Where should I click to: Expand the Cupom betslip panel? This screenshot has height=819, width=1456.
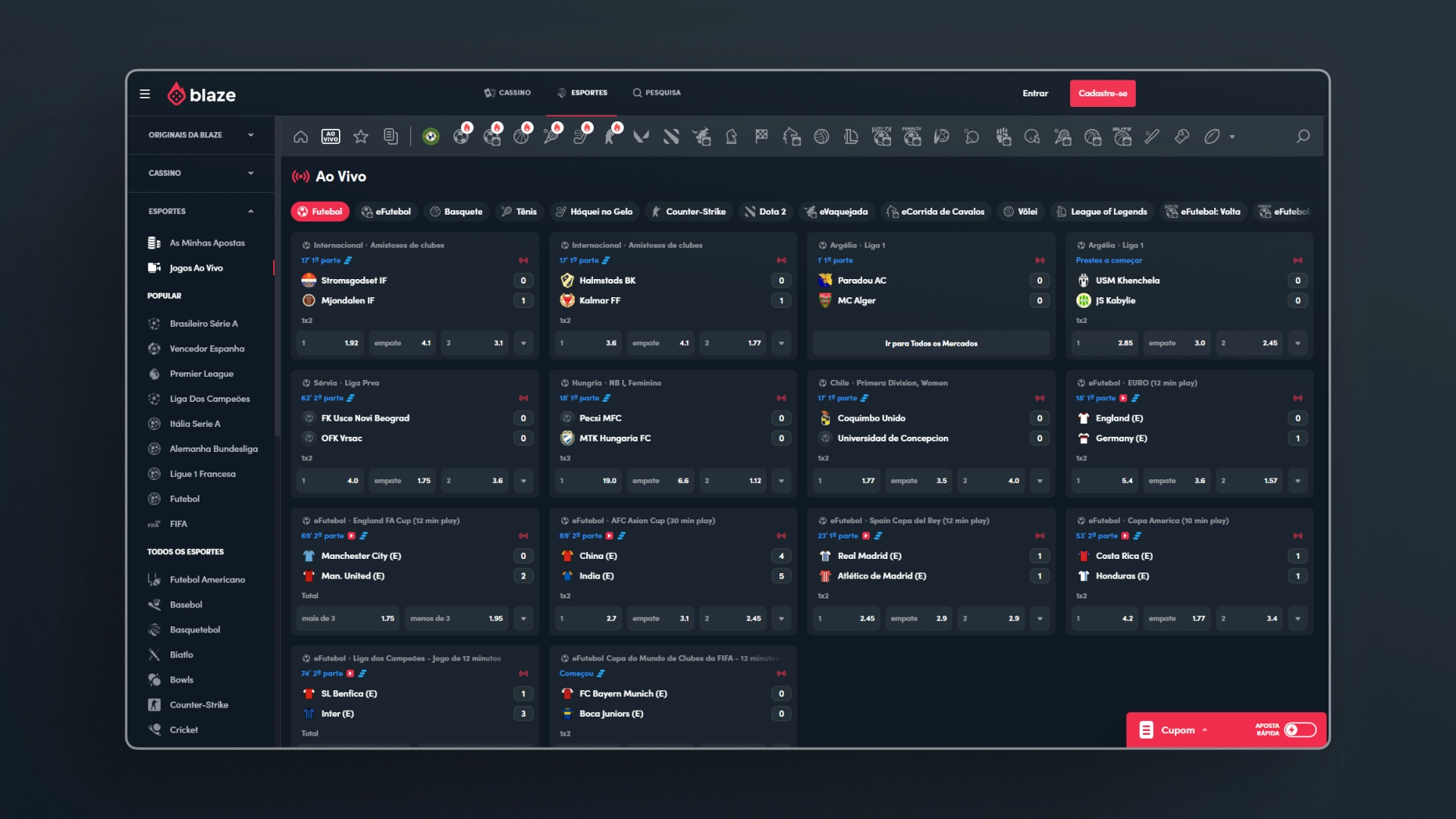point(1173,730)
